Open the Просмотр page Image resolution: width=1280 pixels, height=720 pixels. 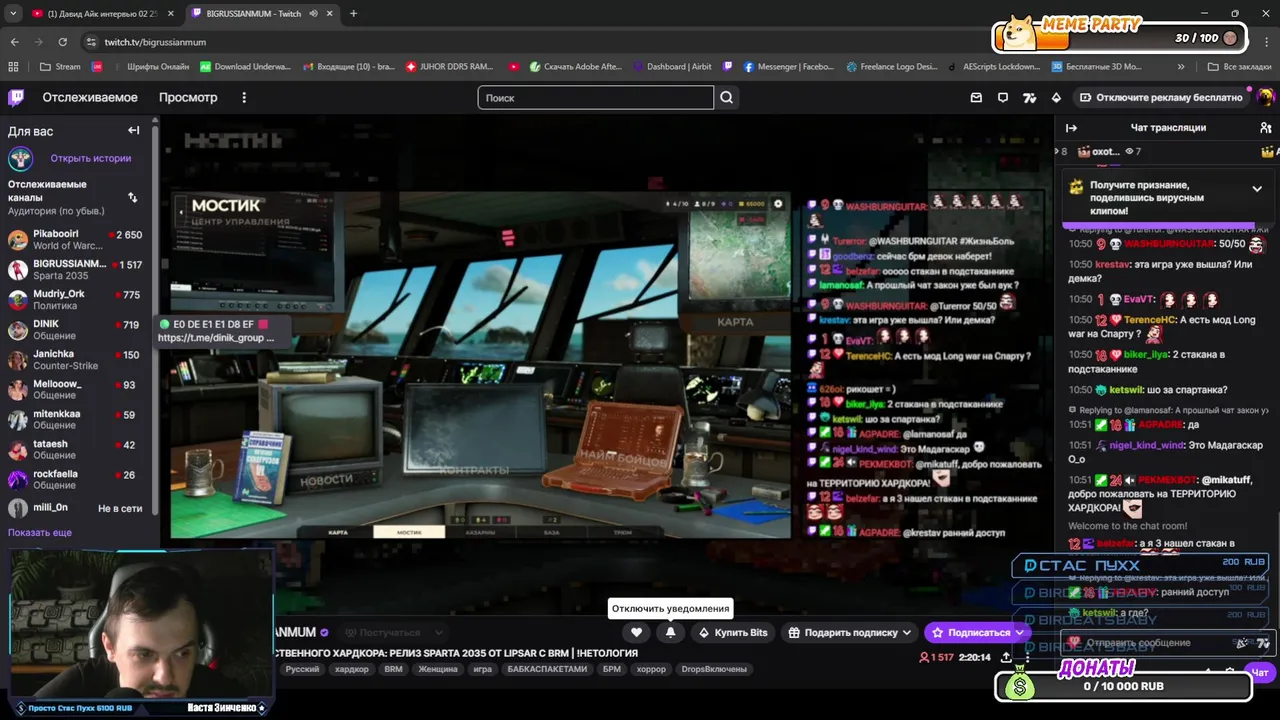tap(188, 97)
